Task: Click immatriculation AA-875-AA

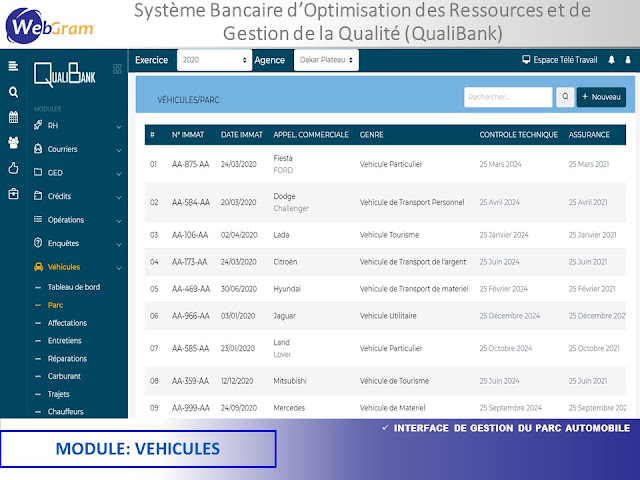Action: click(x=191, y=164)
